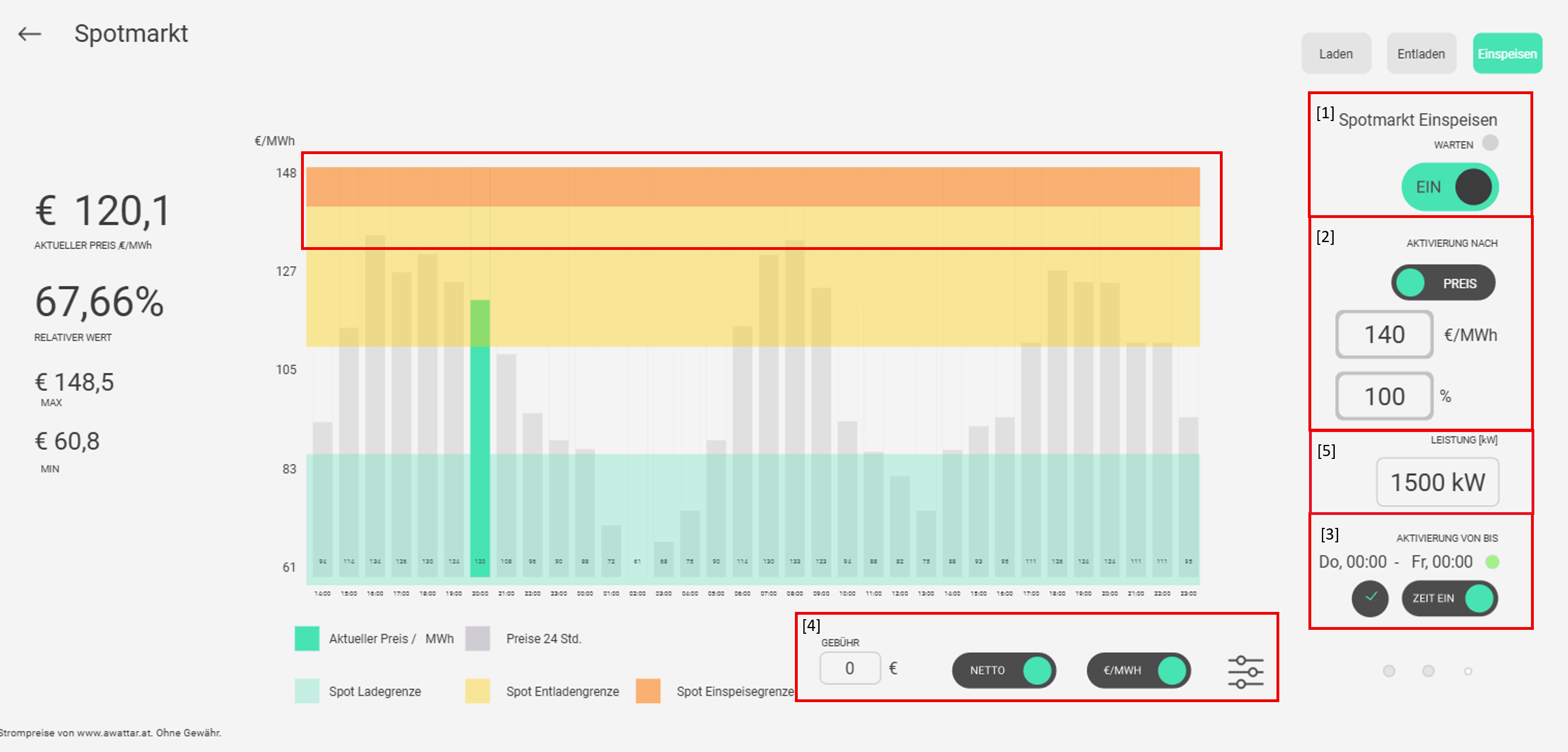Select the first page indicator dot
1568x752 pixels.
pos(1389,671)
